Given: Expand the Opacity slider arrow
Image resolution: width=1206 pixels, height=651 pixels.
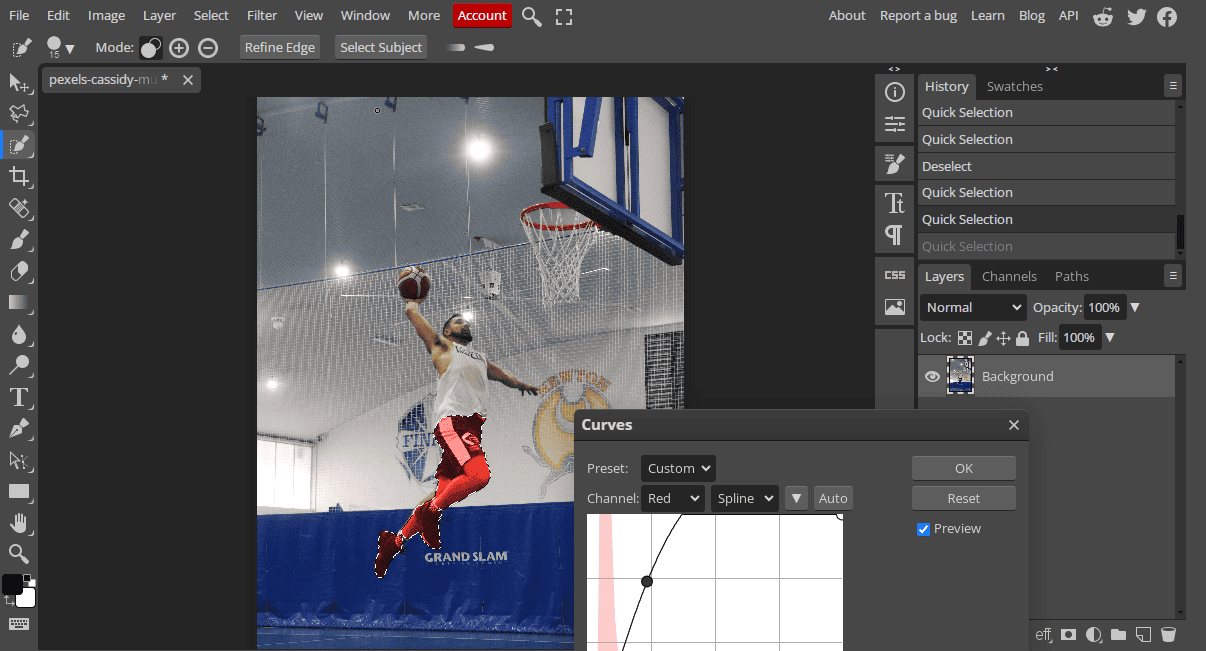Looking at the screenshot, I should (x=1136, y=307).
